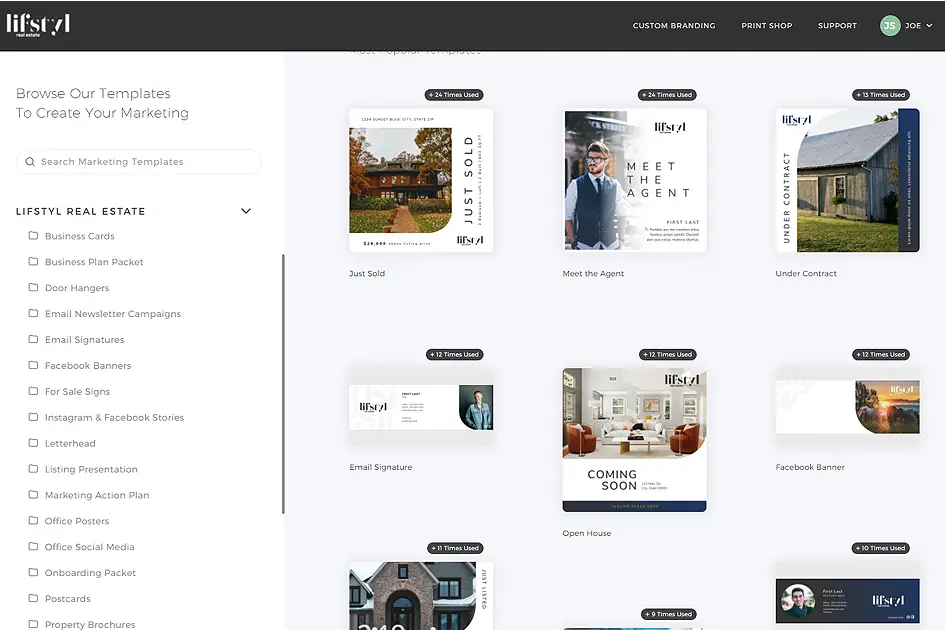Click the +13 Times Used badge
The width and height of the screenshot is (945, 630).
click(x=881, y=95)
